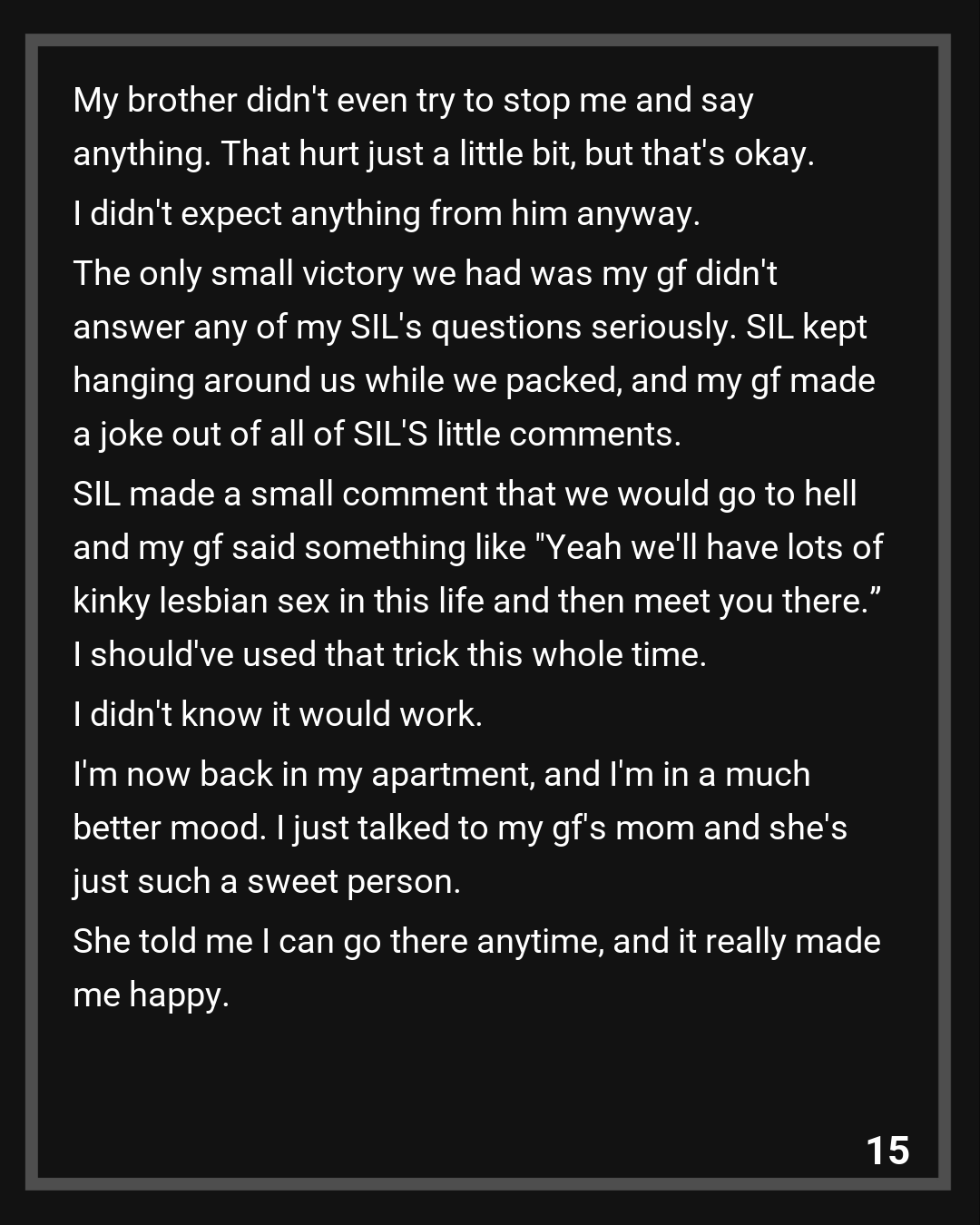Click the line "I'm now back in my apartment"
Screen dimensions: 980x1225
point(441,774)
